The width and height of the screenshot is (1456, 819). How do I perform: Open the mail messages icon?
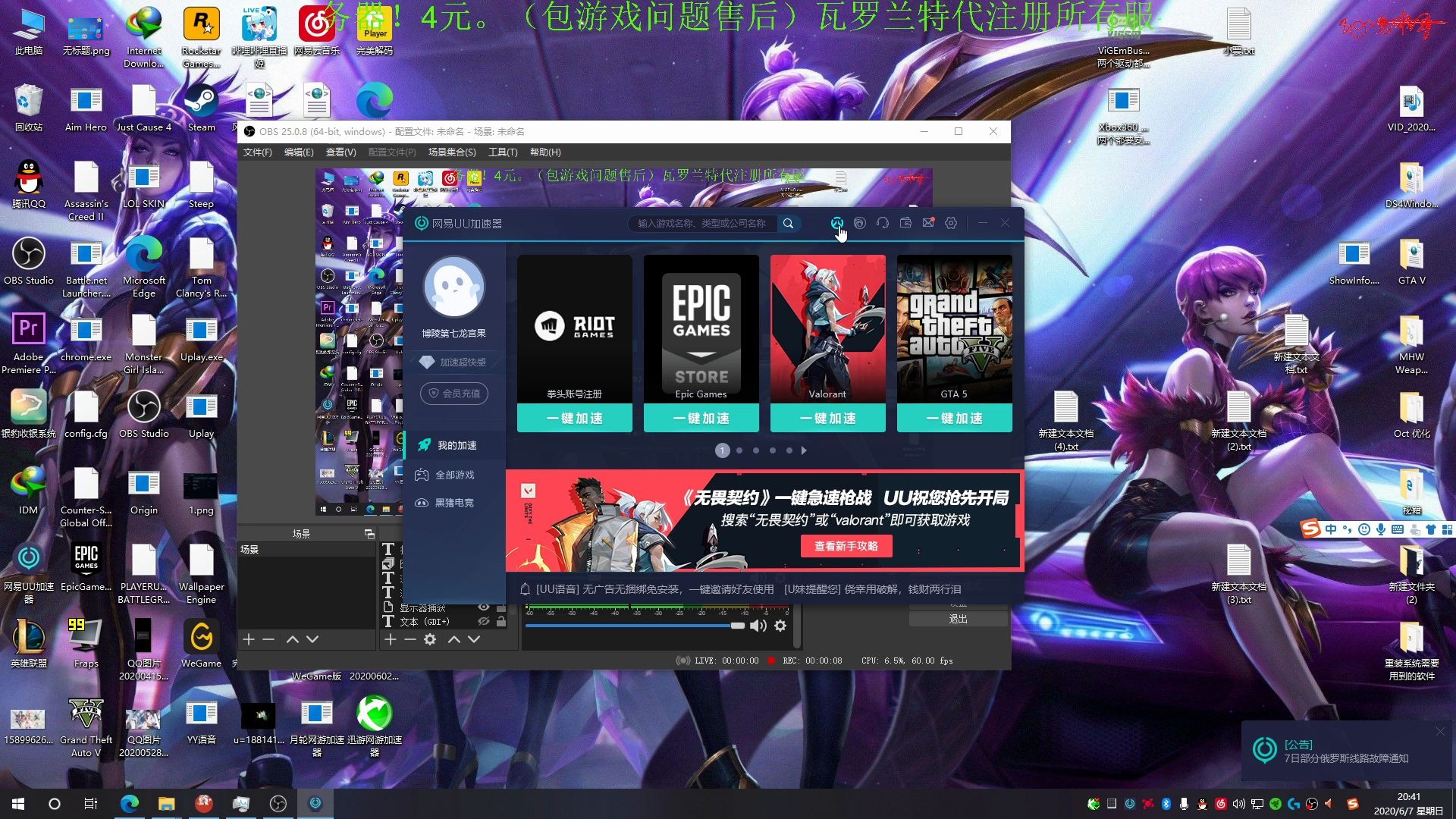pyautogui.click(x=928, y=223)
